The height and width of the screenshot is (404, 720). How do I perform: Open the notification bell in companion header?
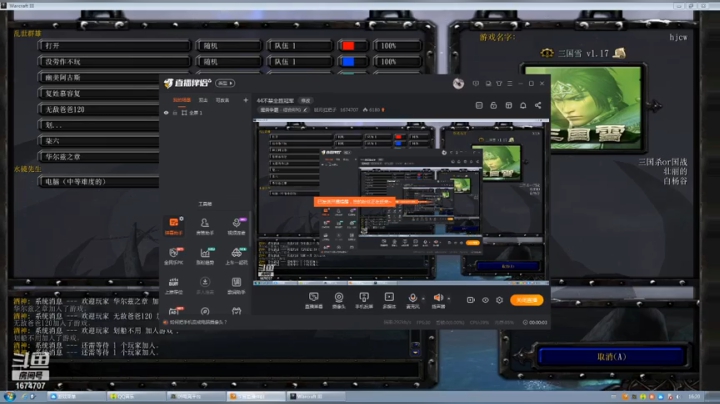(x=523, y=106)
